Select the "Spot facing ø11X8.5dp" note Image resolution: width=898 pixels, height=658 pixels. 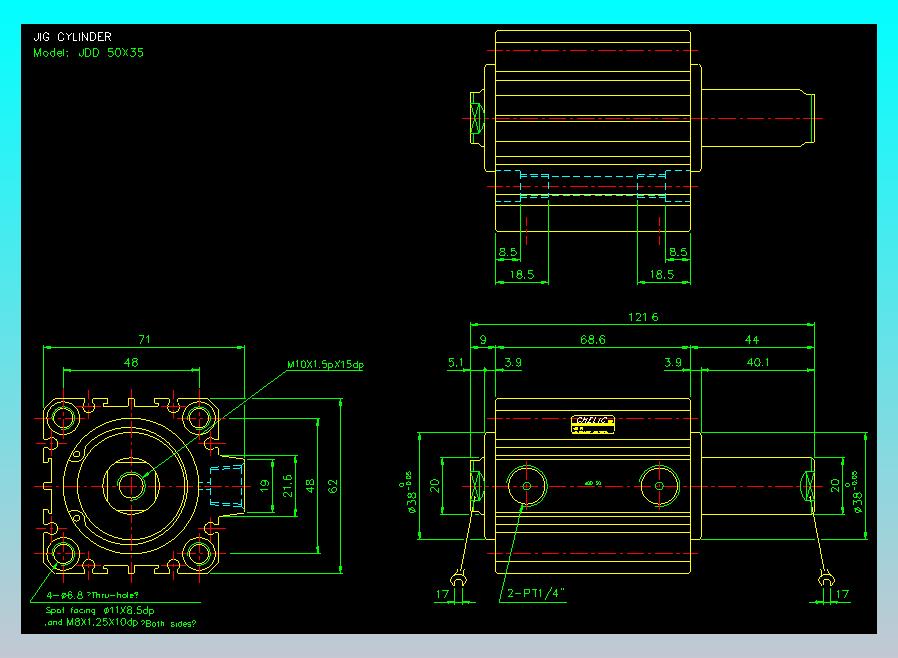click(100, 610)
